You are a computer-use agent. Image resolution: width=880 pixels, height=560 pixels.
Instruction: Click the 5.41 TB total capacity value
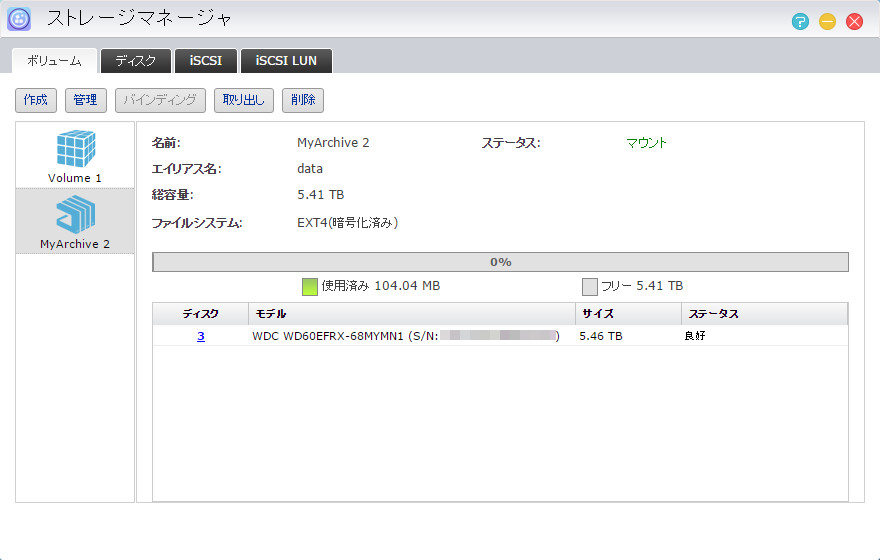320,195
